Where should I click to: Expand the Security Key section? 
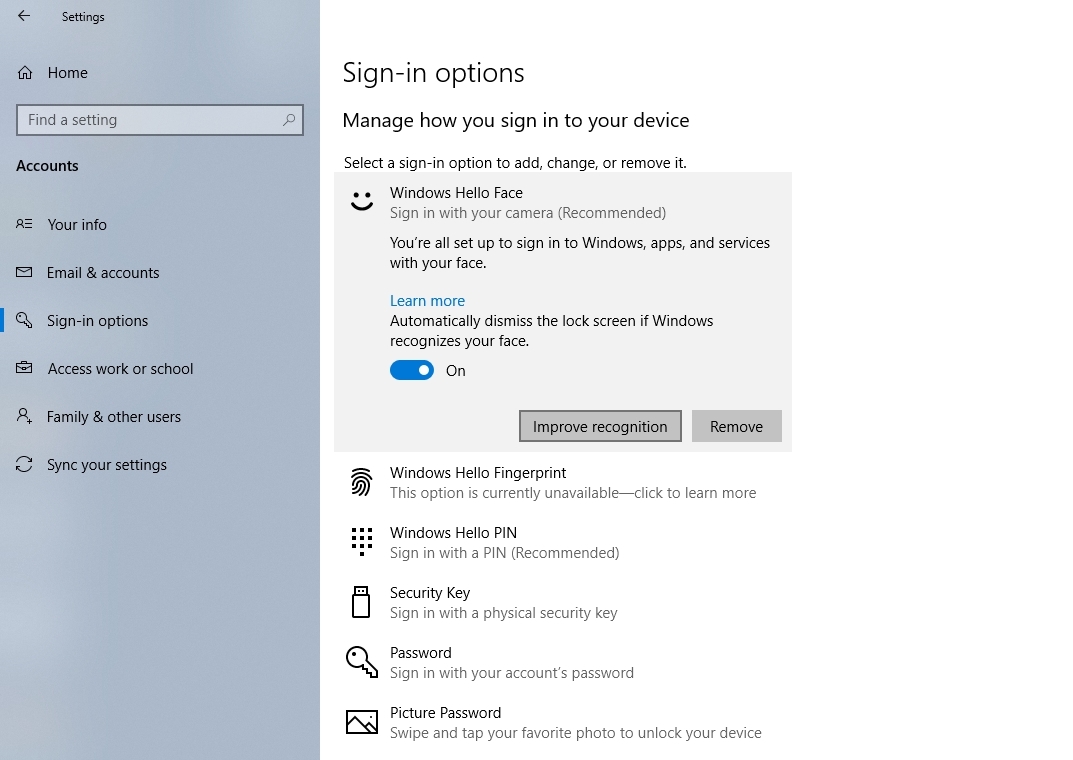point(430,592)
